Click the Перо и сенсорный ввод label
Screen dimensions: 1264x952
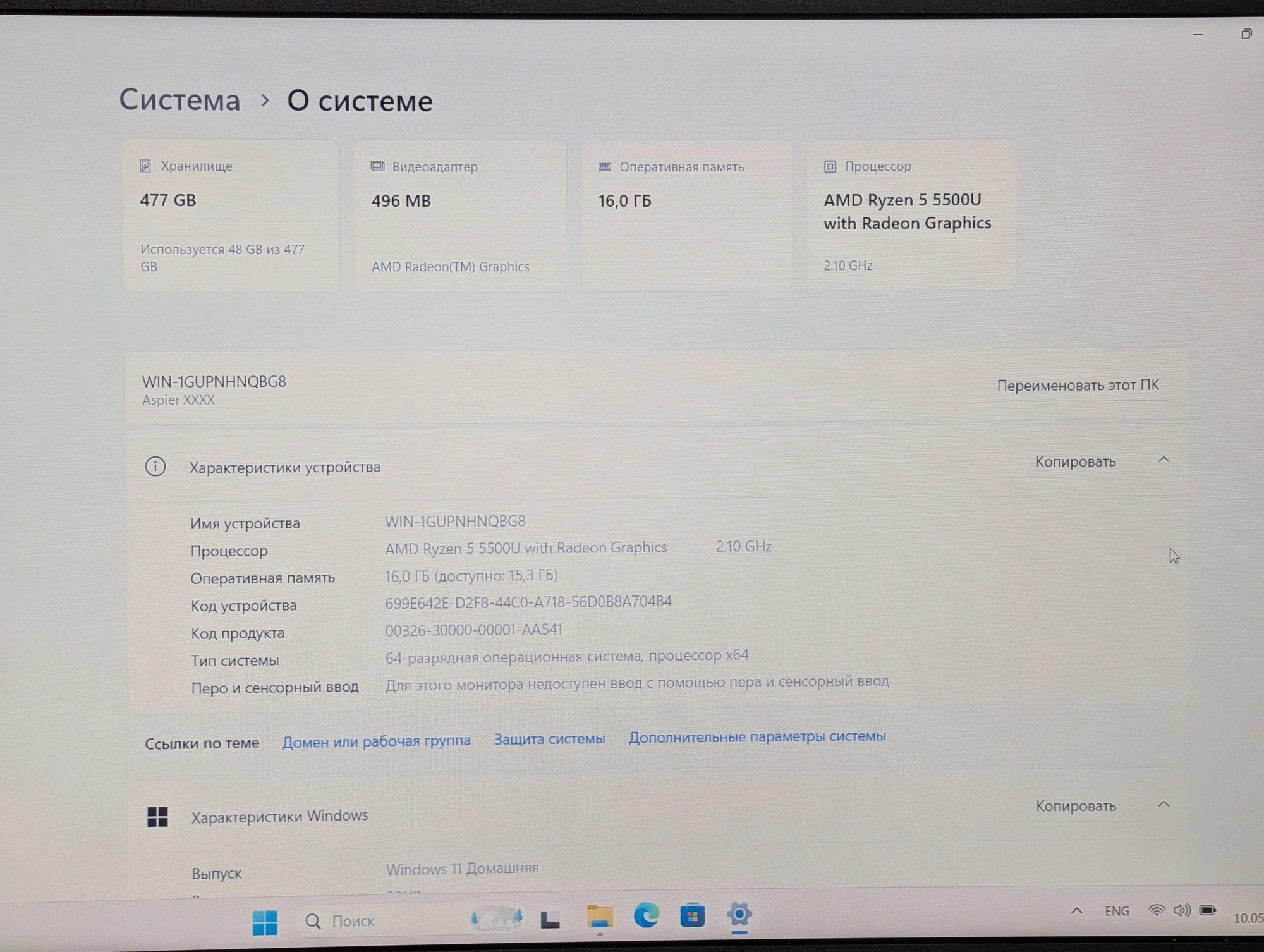pos(275,687)
